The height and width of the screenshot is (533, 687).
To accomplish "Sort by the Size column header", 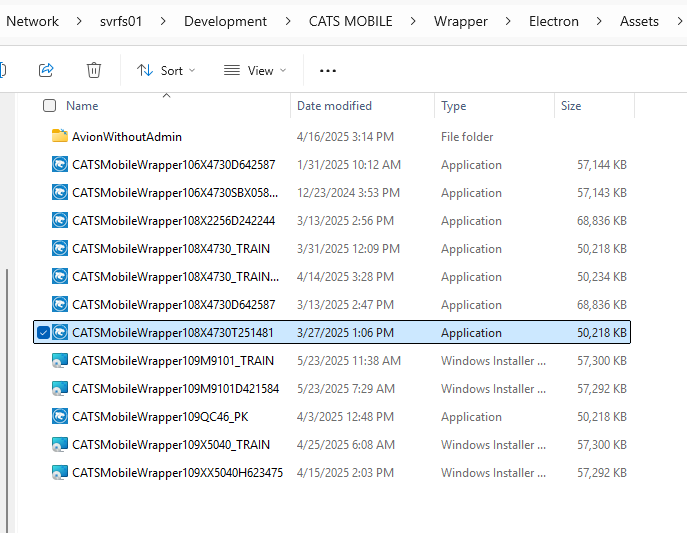I will [571, 106].
